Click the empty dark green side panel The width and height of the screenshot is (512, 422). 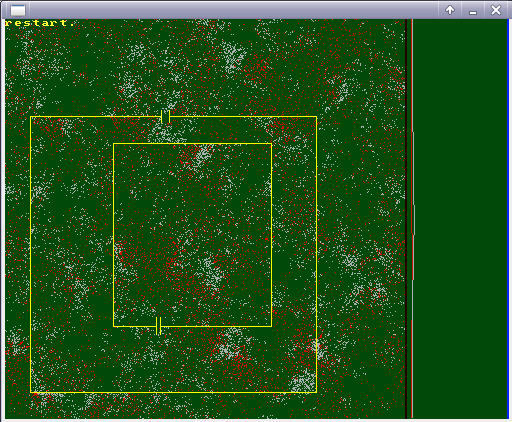click(x=460, y=219)
